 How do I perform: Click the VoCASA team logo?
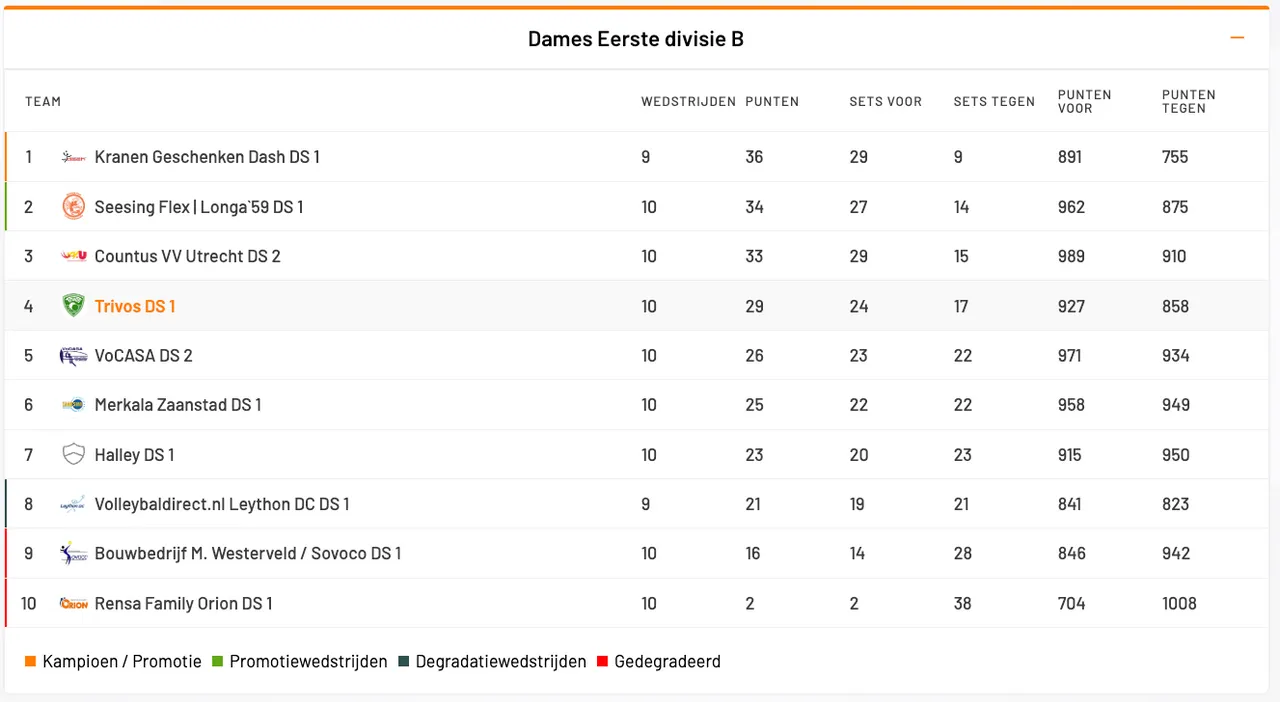click(73, 356)
